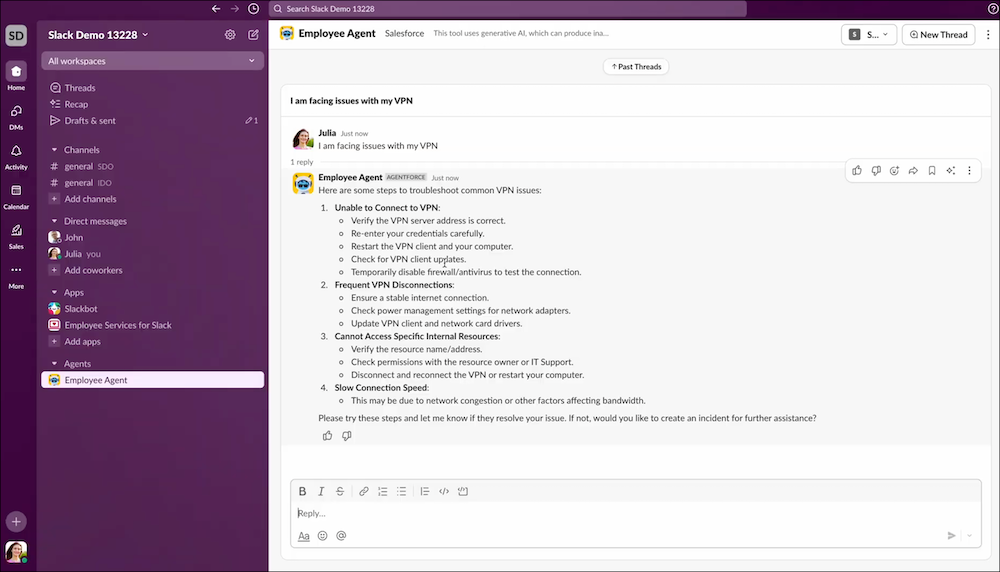Viewport: 1000px width, 572px height.
Task: Open the history clock icon
Action: 253,9
